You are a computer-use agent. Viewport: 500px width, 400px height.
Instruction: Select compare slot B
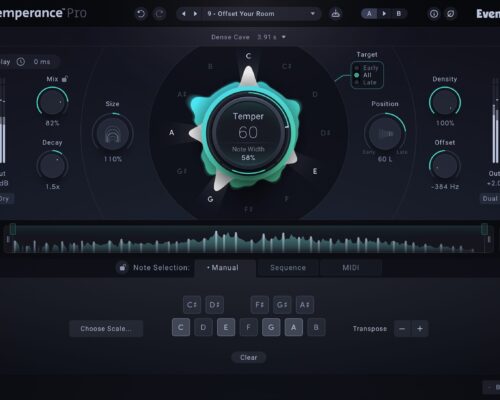click(x=399, y=14)
